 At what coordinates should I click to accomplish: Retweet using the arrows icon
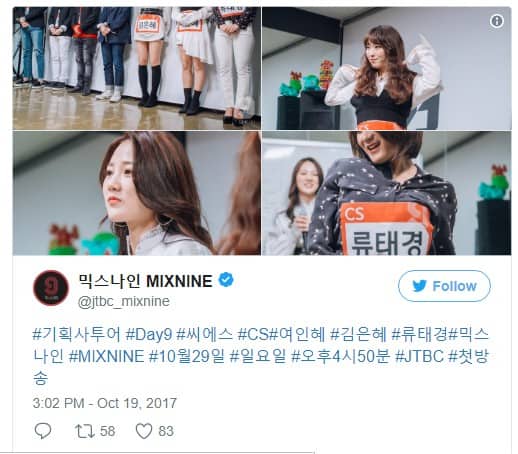85,431
